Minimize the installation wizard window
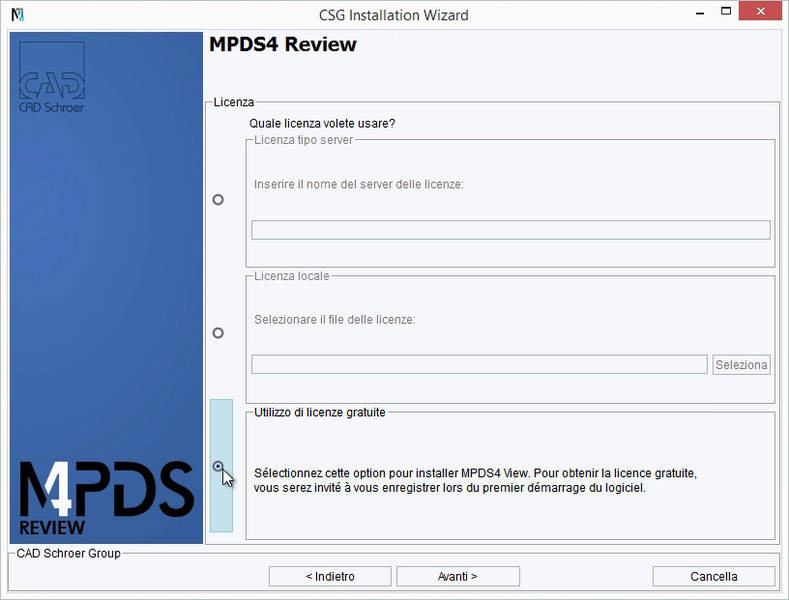 (x=700, y=12)
